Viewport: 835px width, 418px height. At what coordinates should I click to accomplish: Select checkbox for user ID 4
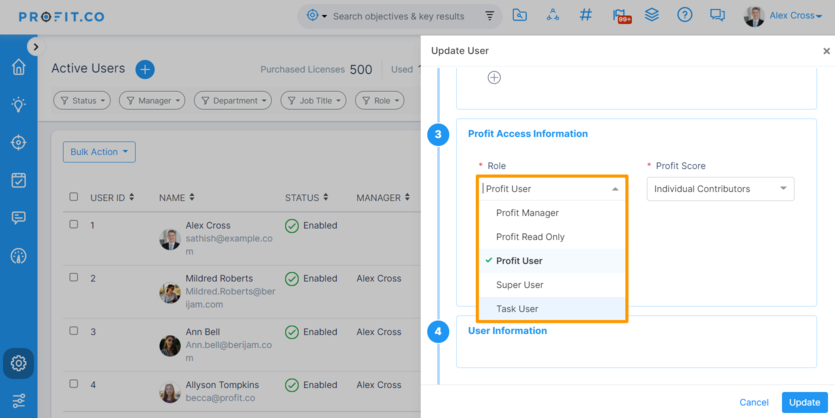[x=73, y=384]
